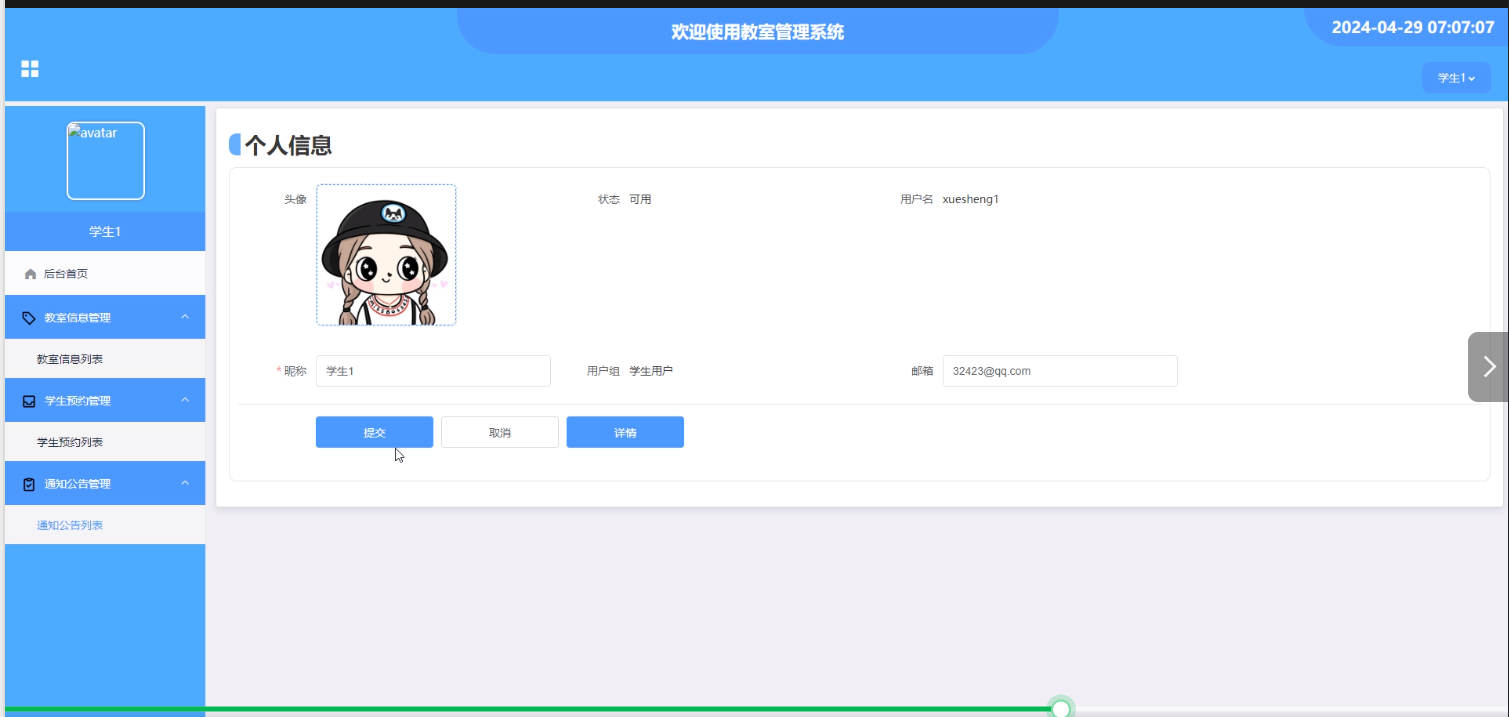The height and width of the screenshot is (717, 1509).
Task: Collapse the 学生预约管理 menu chevron
Action: (x=185, y=400)
